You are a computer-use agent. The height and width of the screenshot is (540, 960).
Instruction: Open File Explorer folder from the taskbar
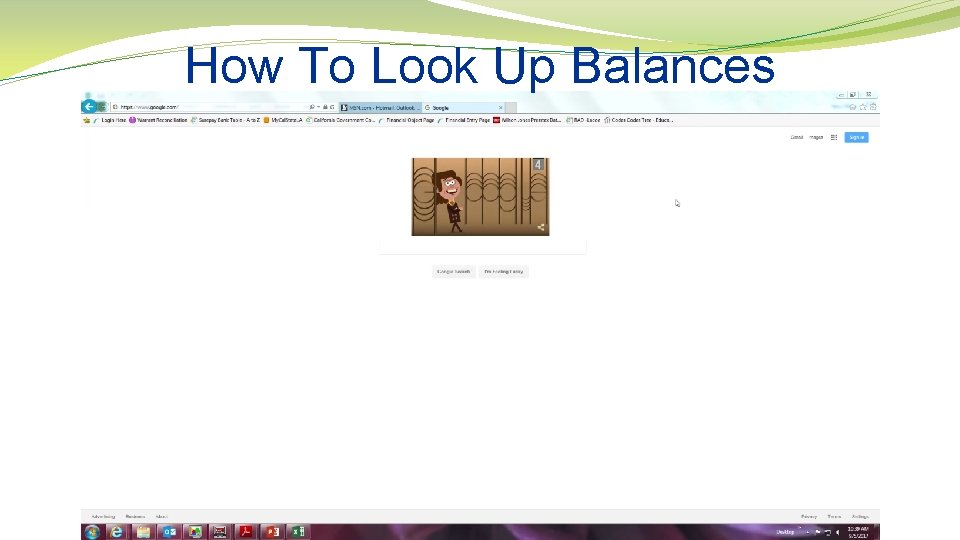coord(143,532)
